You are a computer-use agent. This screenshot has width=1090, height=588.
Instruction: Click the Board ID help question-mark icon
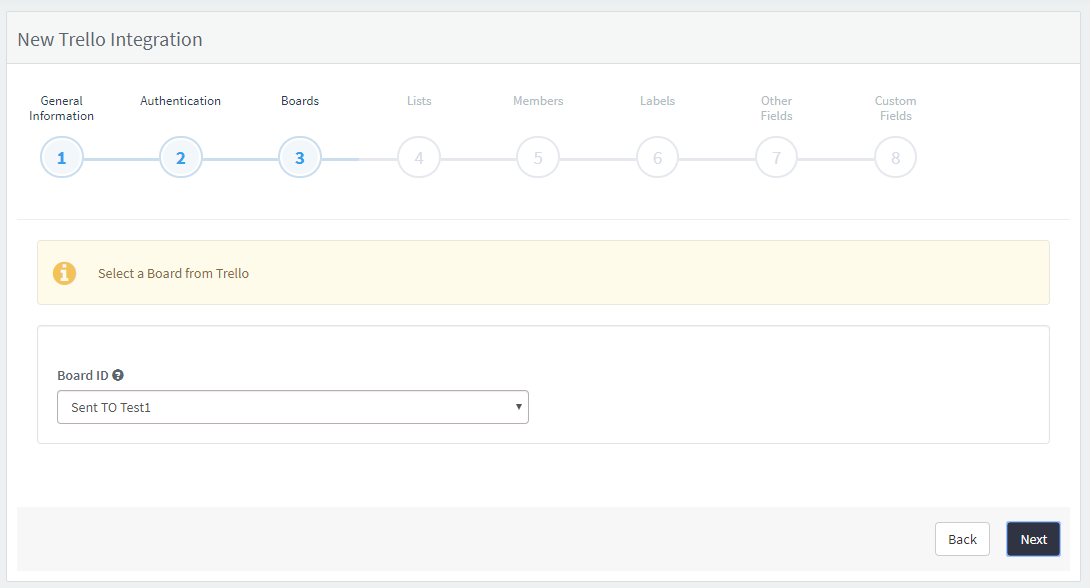coord(118,375)
